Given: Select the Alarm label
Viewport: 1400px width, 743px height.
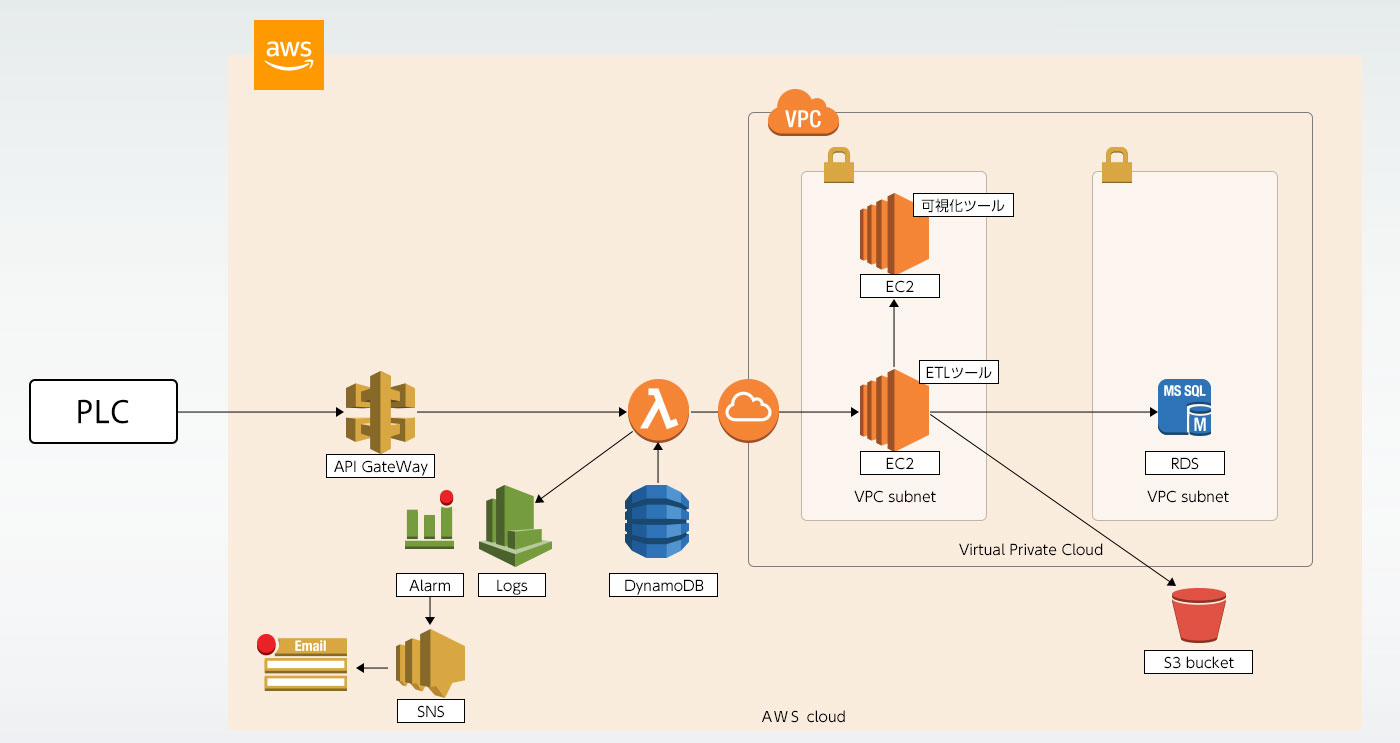Looking at the screenshot, I should coord(430,585).
